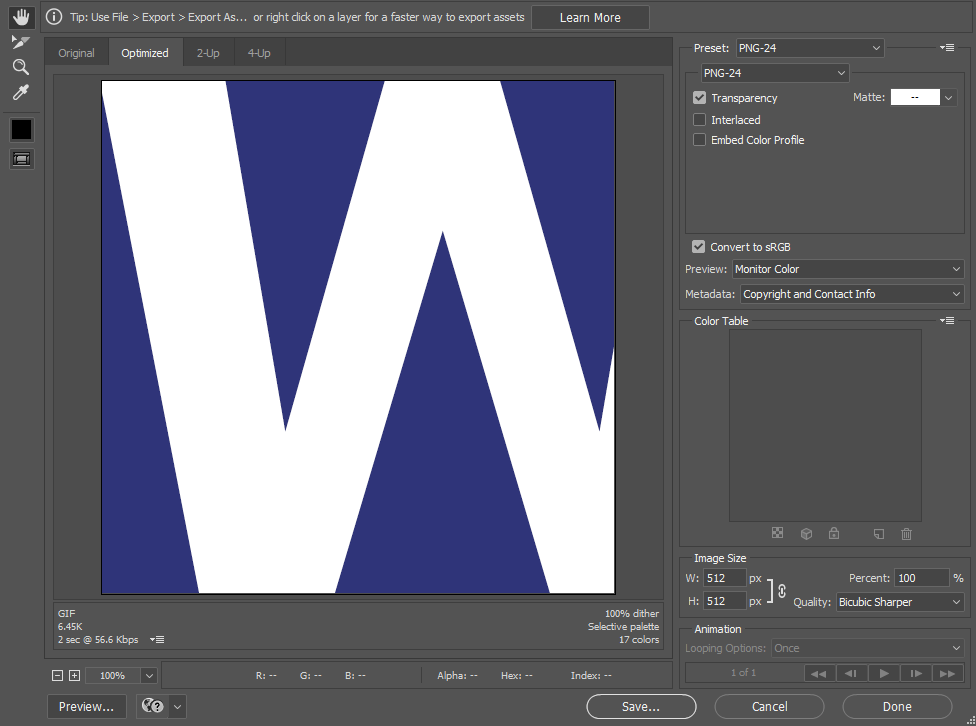Switch to the 4-Up tab
This screenshot has width=976, height=726.
(259, 53)
